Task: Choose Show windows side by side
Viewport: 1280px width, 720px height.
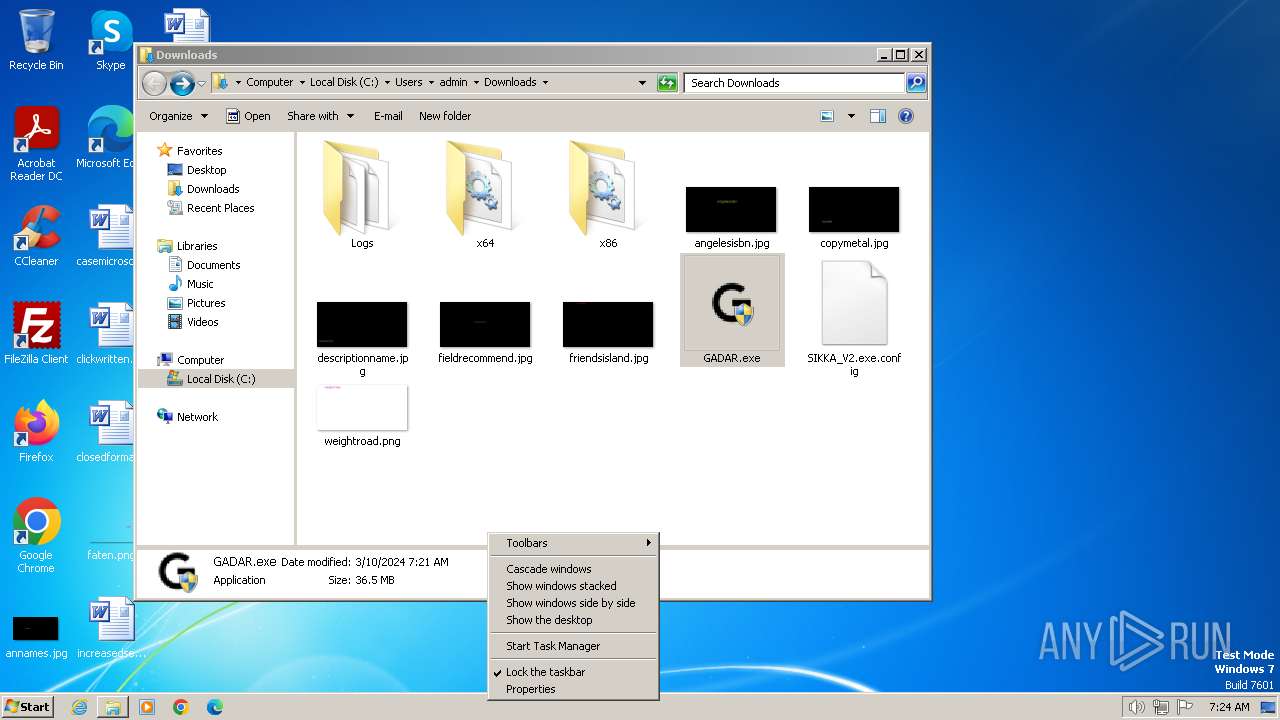Action: click(x=573, y=603)
